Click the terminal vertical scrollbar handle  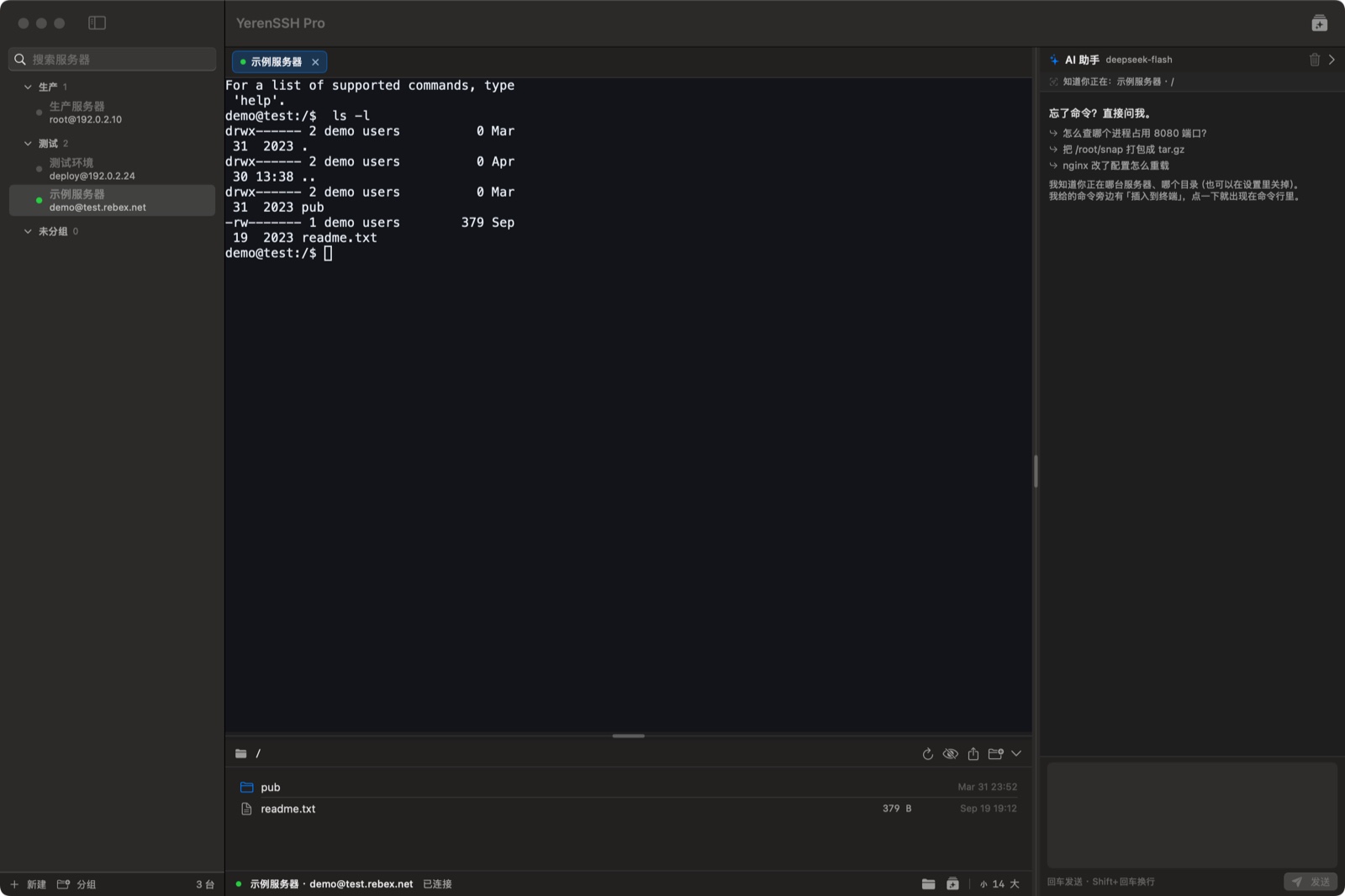tap(1036, 472)
